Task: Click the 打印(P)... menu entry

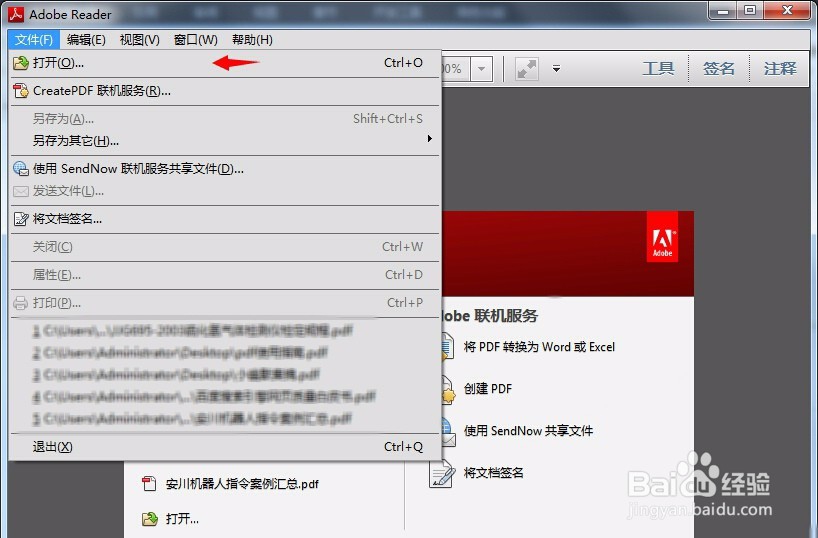Action: click(225, 303)
